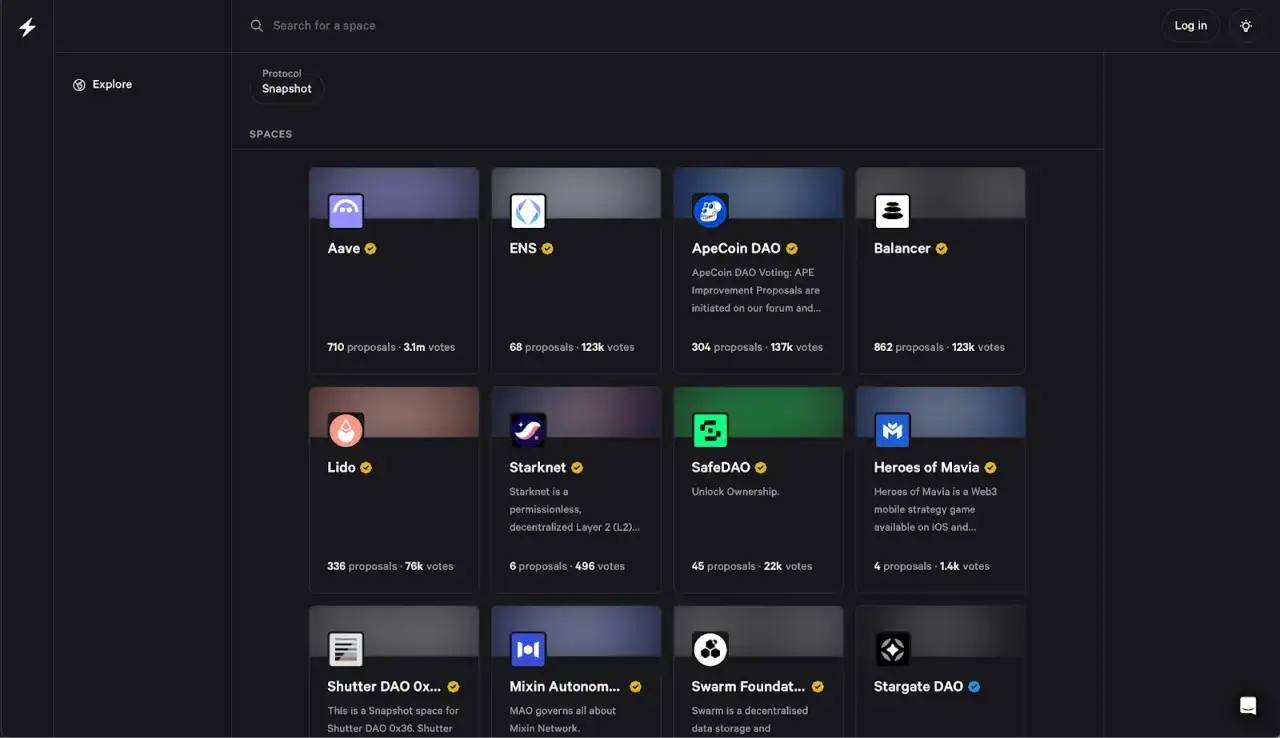Click ENS's verified badge

point(547,249)
